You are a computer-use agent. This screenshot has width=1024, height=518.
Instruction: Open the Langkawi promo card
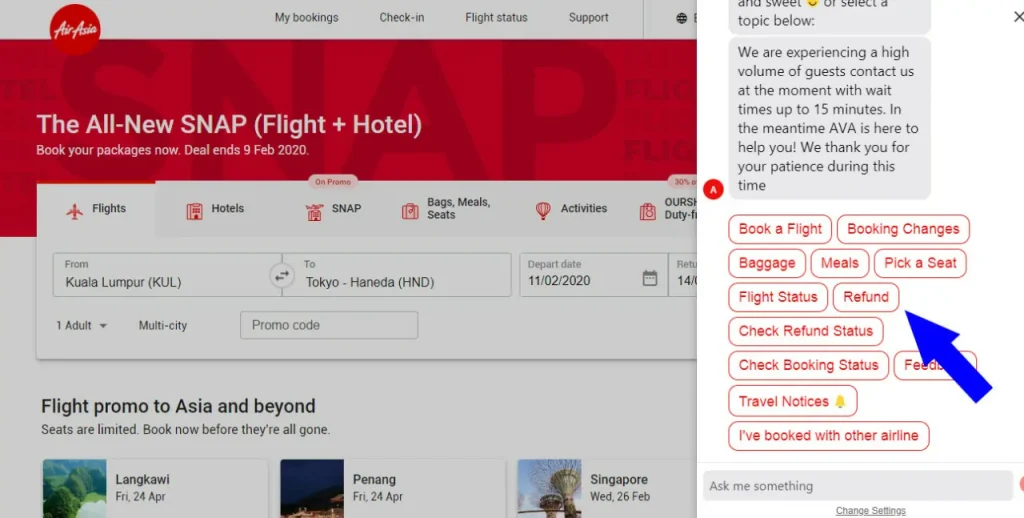155,489
